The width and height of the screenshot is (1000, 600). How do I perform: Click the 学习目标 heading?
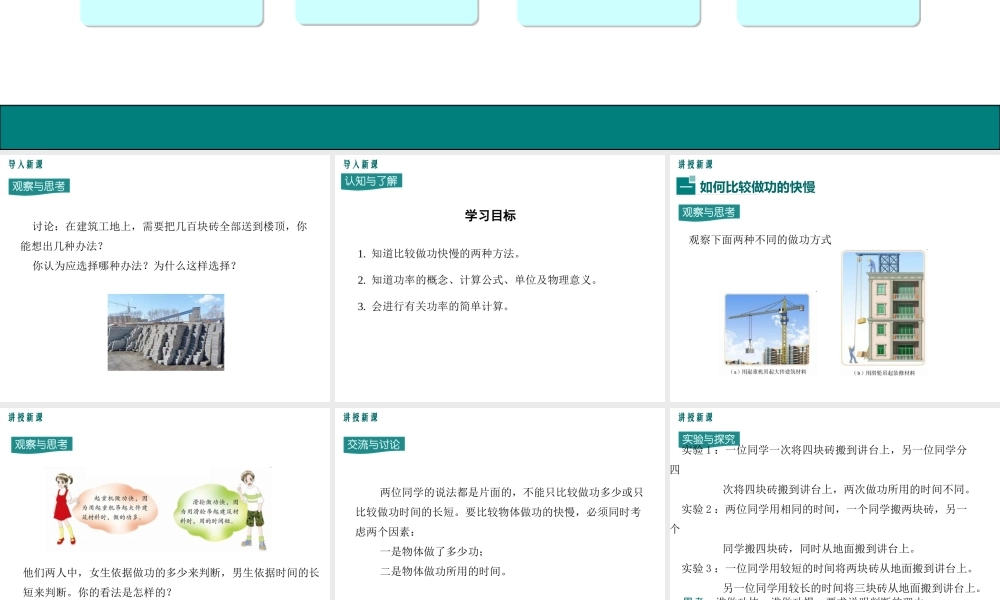[x=490, y=216]
